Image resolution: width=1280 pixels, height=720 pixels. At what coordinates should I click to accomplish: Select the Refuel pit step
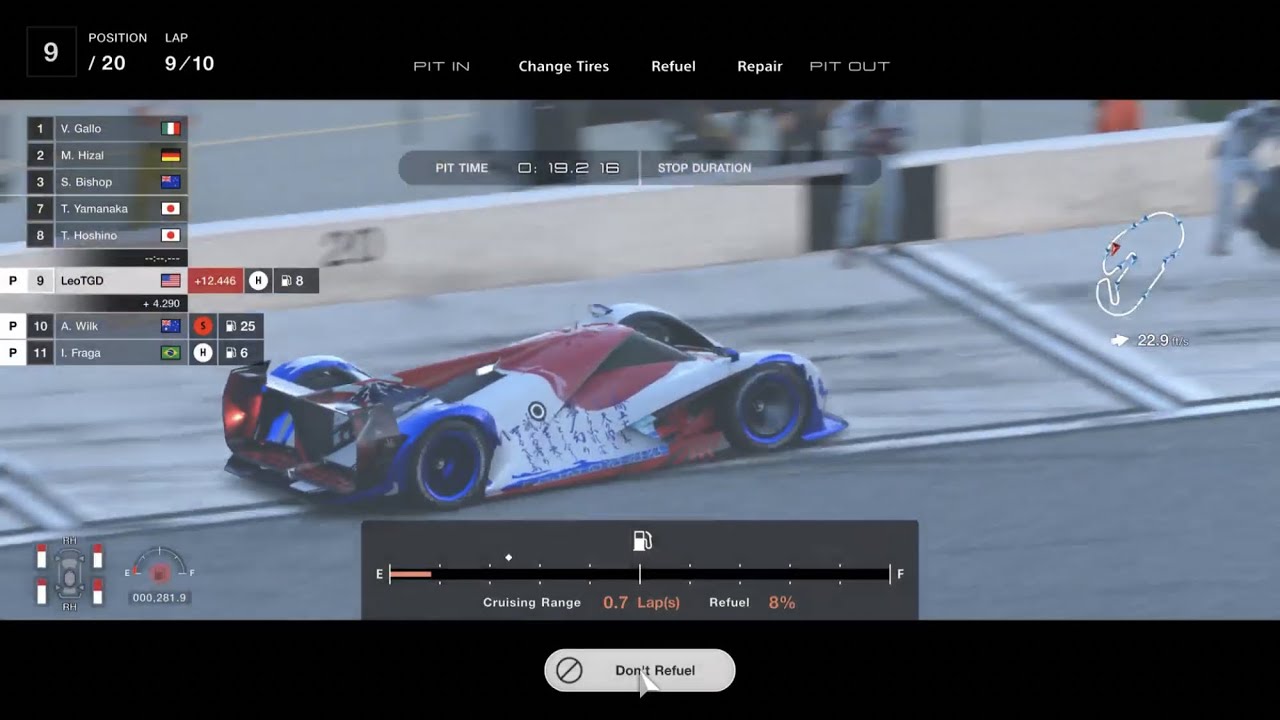click(x=673, y=66)
